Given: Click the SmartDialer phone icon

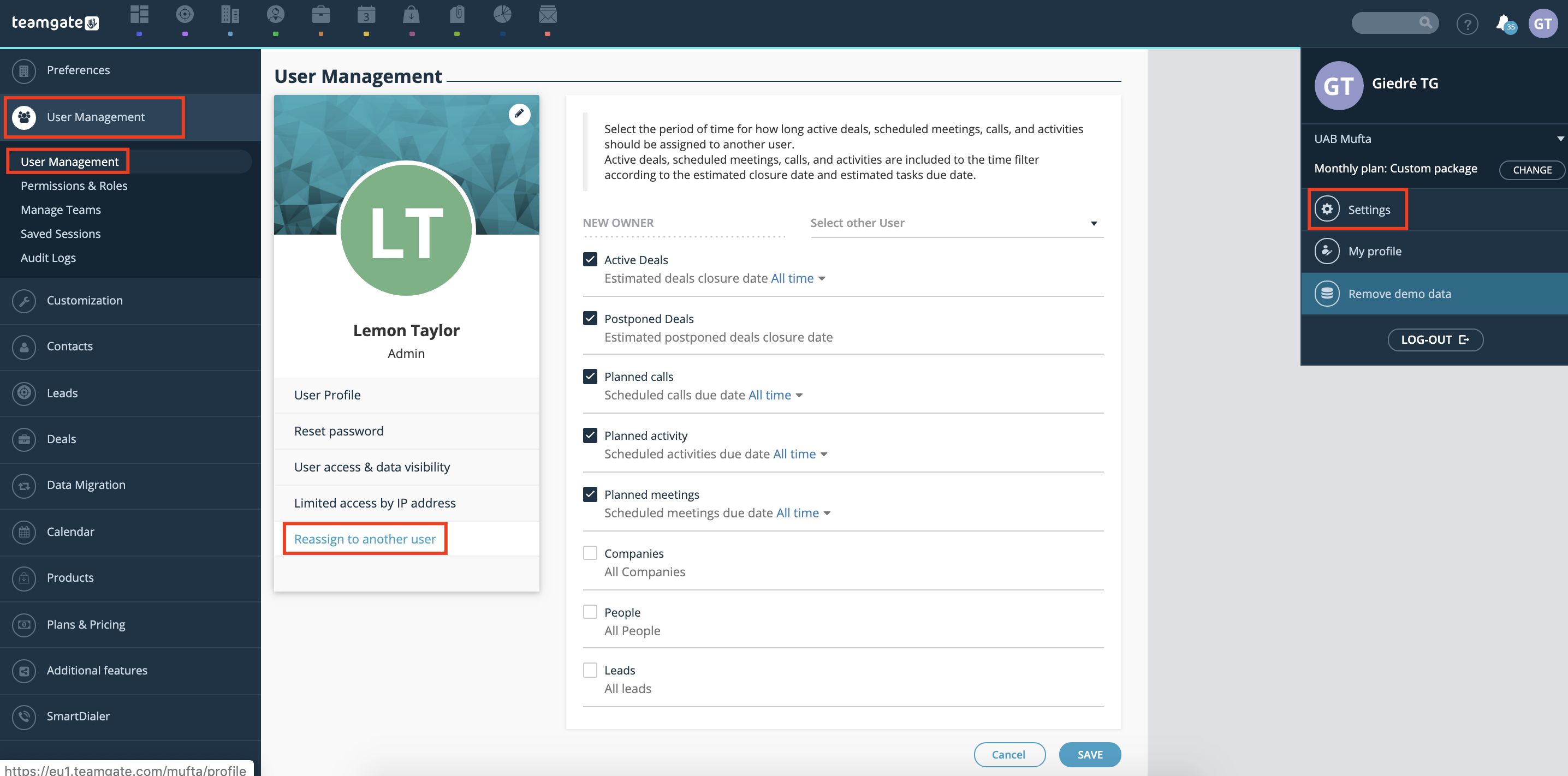Looking at the screenshot, I should point(23,717).
